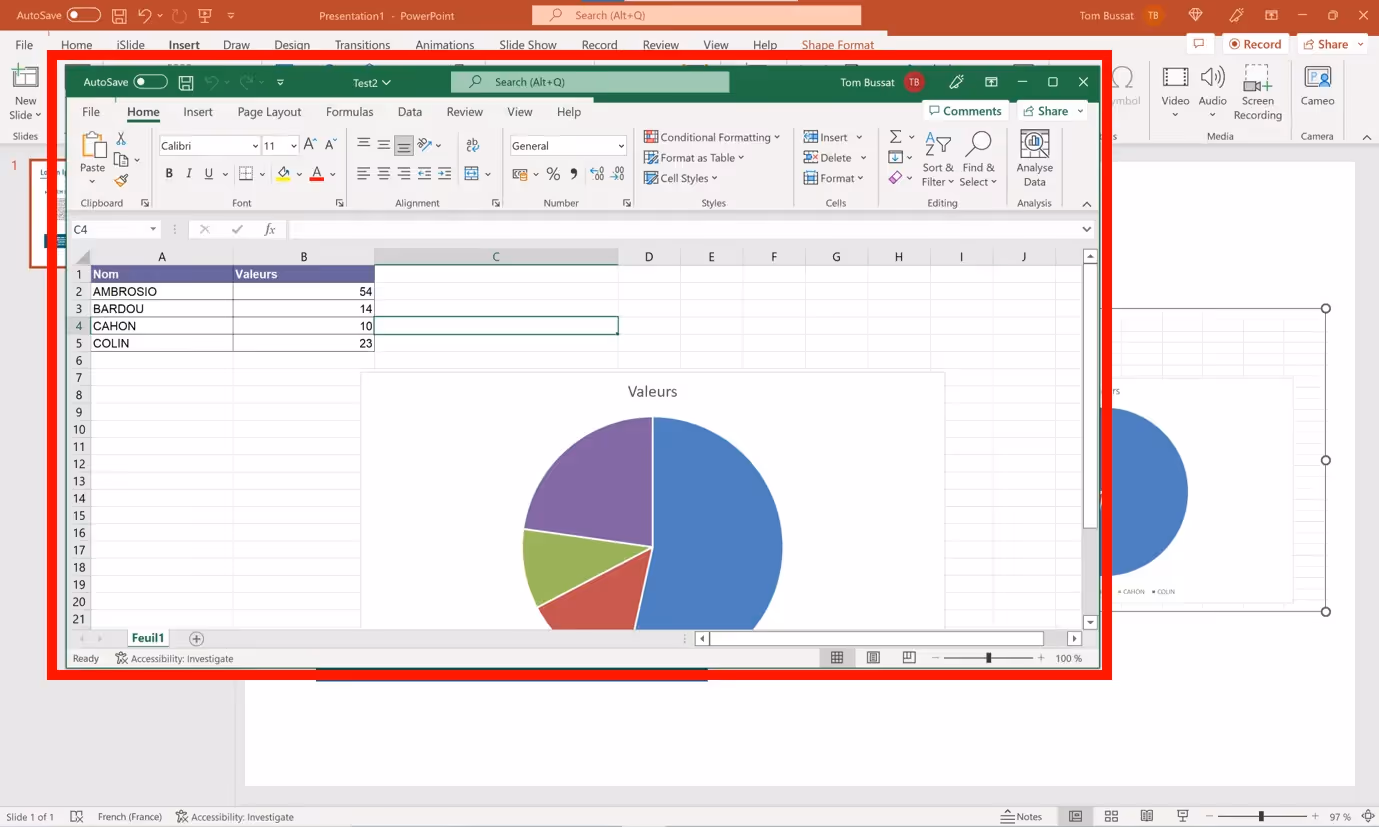Toggle Italic formatting in Excel

[x=189, y=174]
